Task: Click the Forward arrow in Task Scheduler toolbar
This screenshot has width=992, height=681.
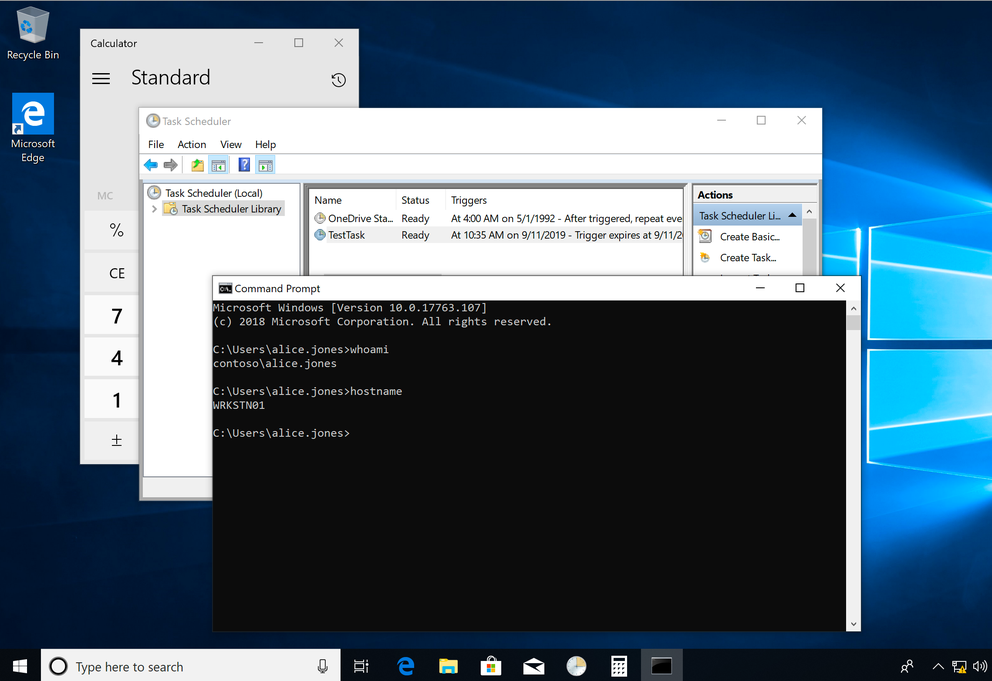Action: [x=170, y=164]
